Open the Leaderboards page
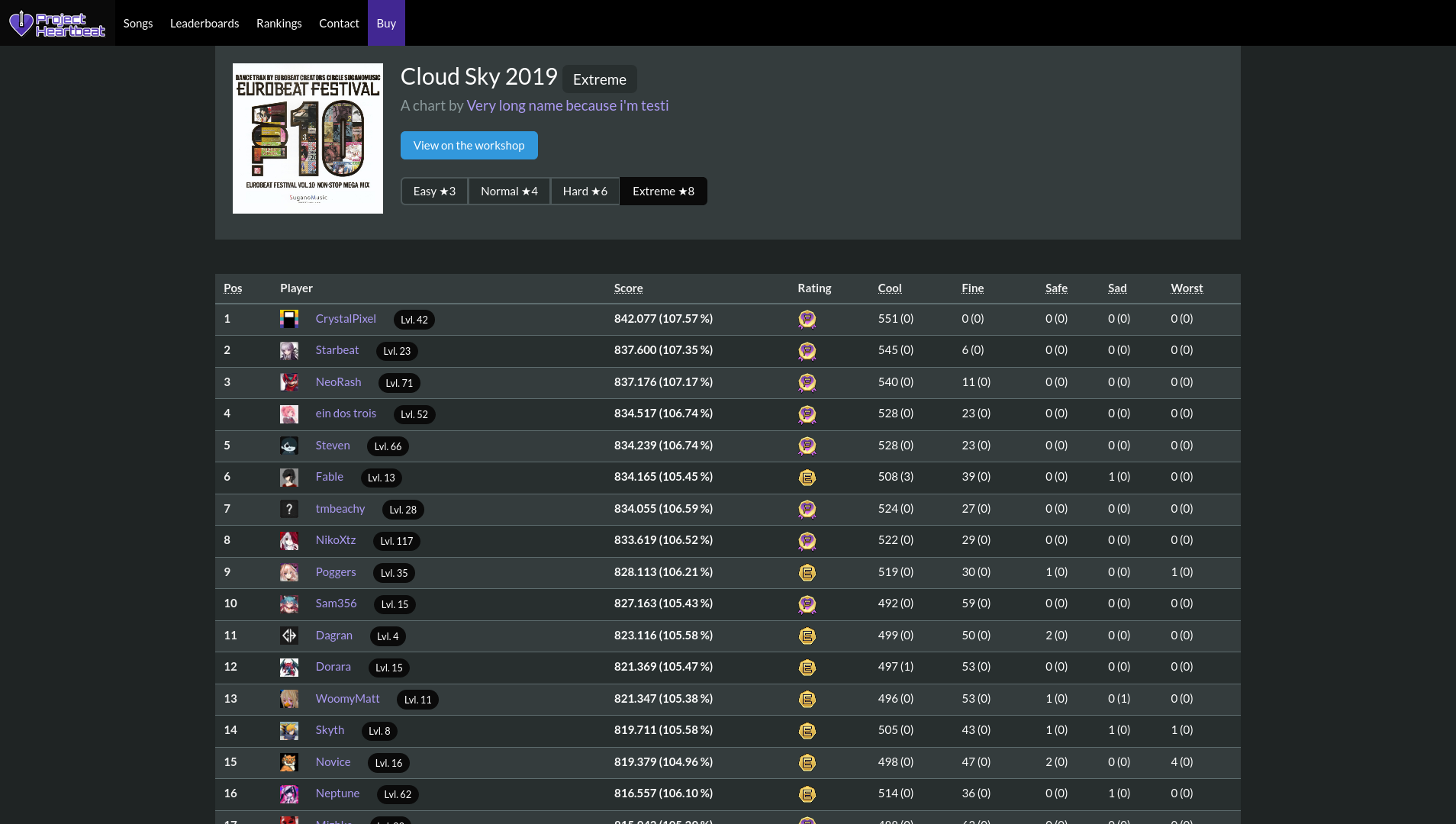Image resolution: width=1456 pixels, height=824 pixels. click(205, 23)
